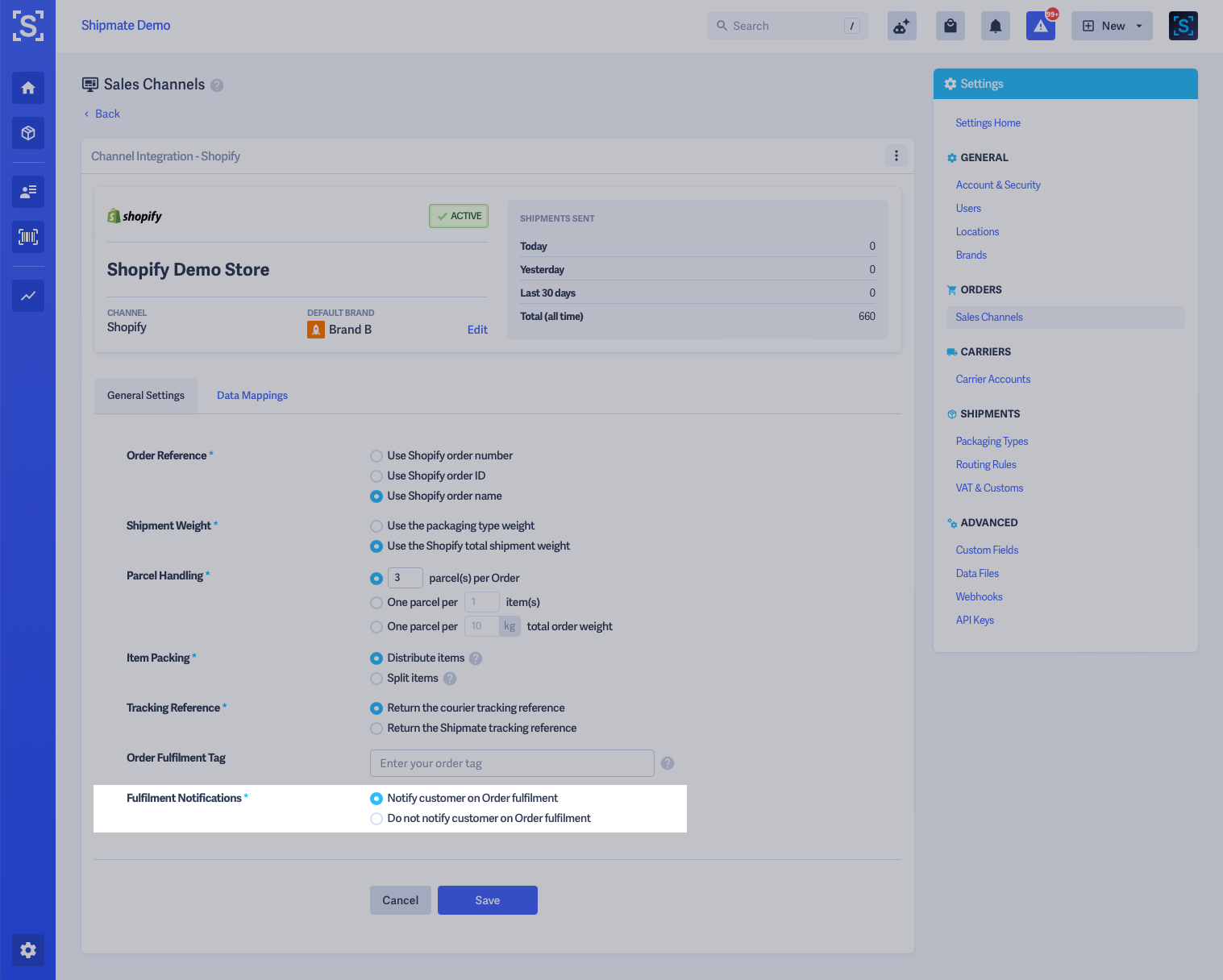Type in the 'Enter your order tag' field
The height and width of the screenshot is (980, 1223).
tap(511, 762)
